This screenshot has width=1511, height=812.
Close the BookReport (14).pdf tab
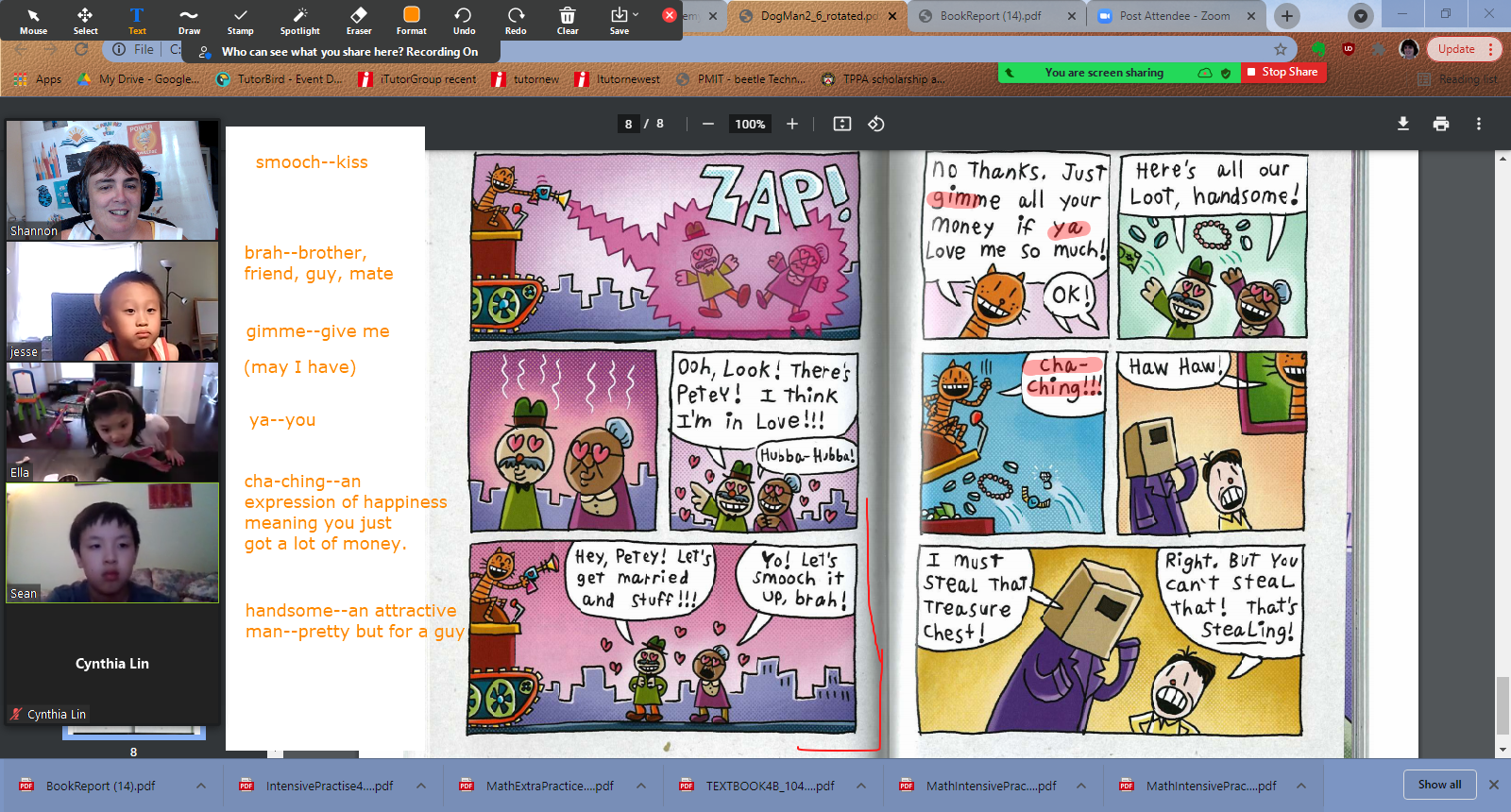[x=1072, y=16]
